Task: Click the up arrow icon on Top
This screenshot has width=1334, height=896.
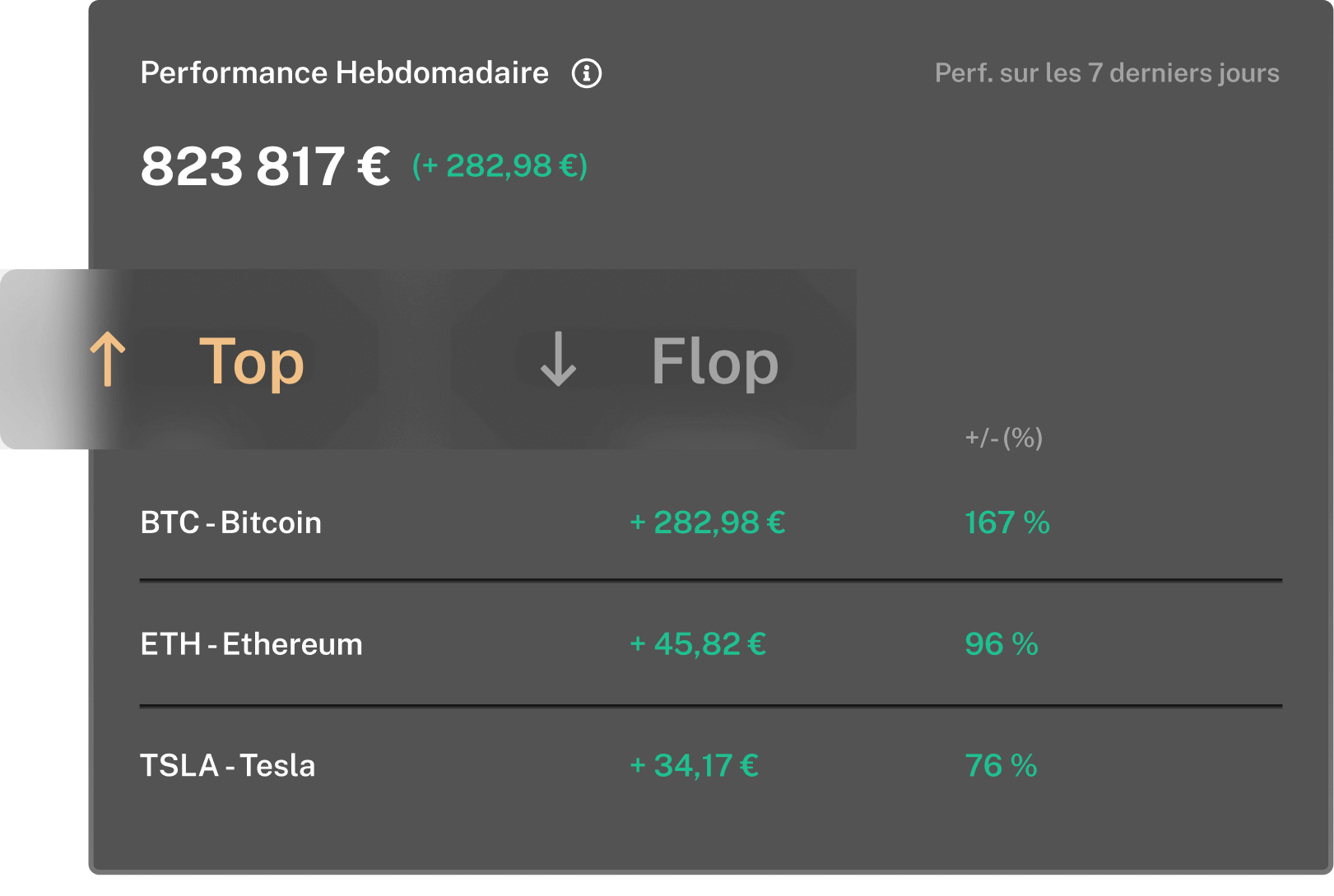Action: (x=108, y=360)
